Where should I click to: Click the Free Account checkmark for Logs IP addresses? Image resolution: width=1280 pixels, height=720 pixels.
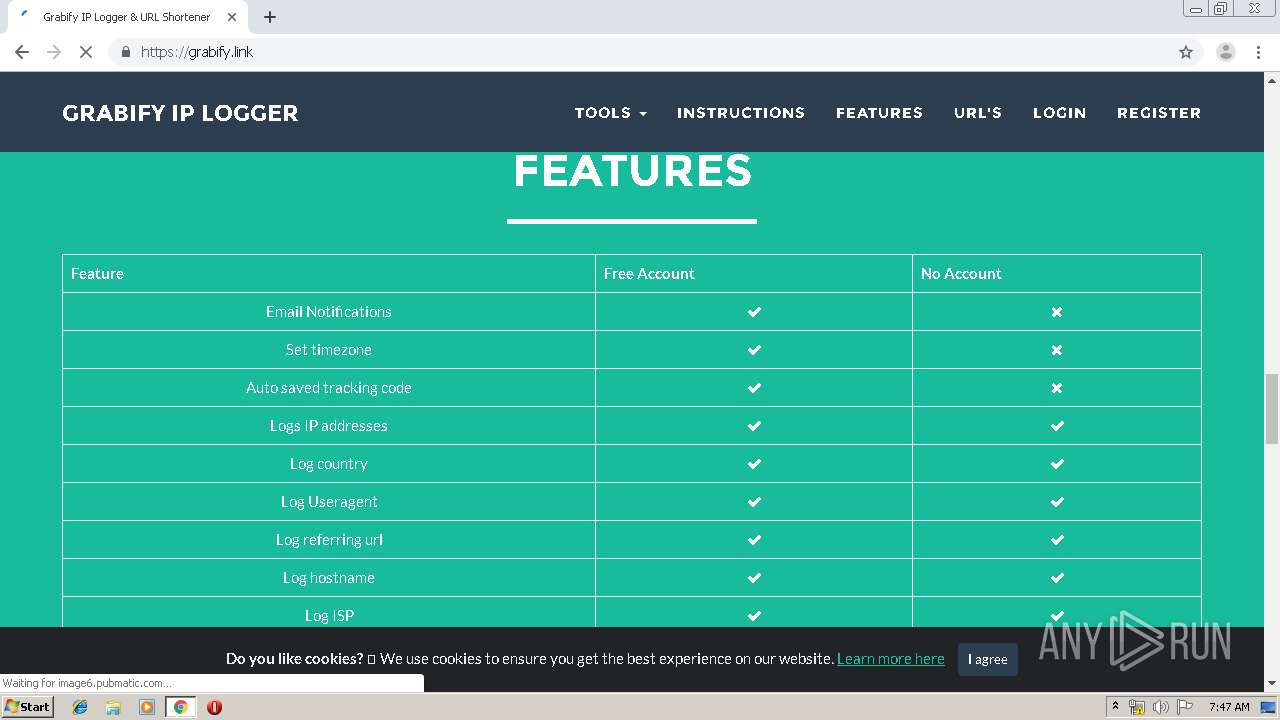(x=754, y=426)
